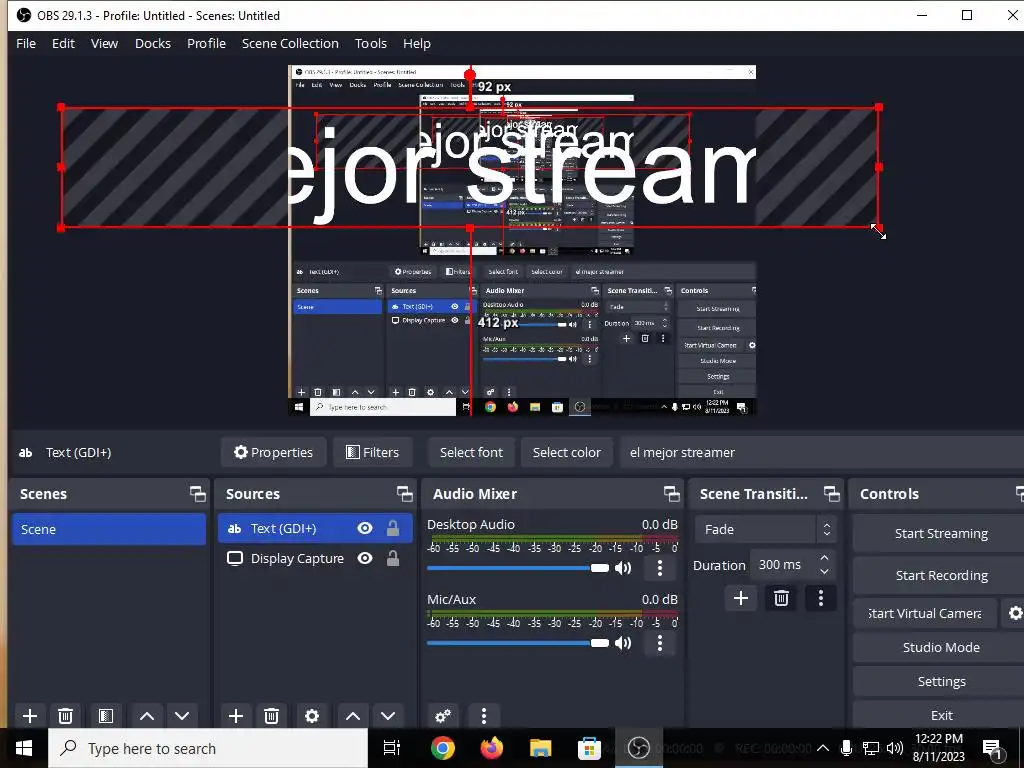Click Start Streaming
The image size is (1024, 768).
coord(940,533)
